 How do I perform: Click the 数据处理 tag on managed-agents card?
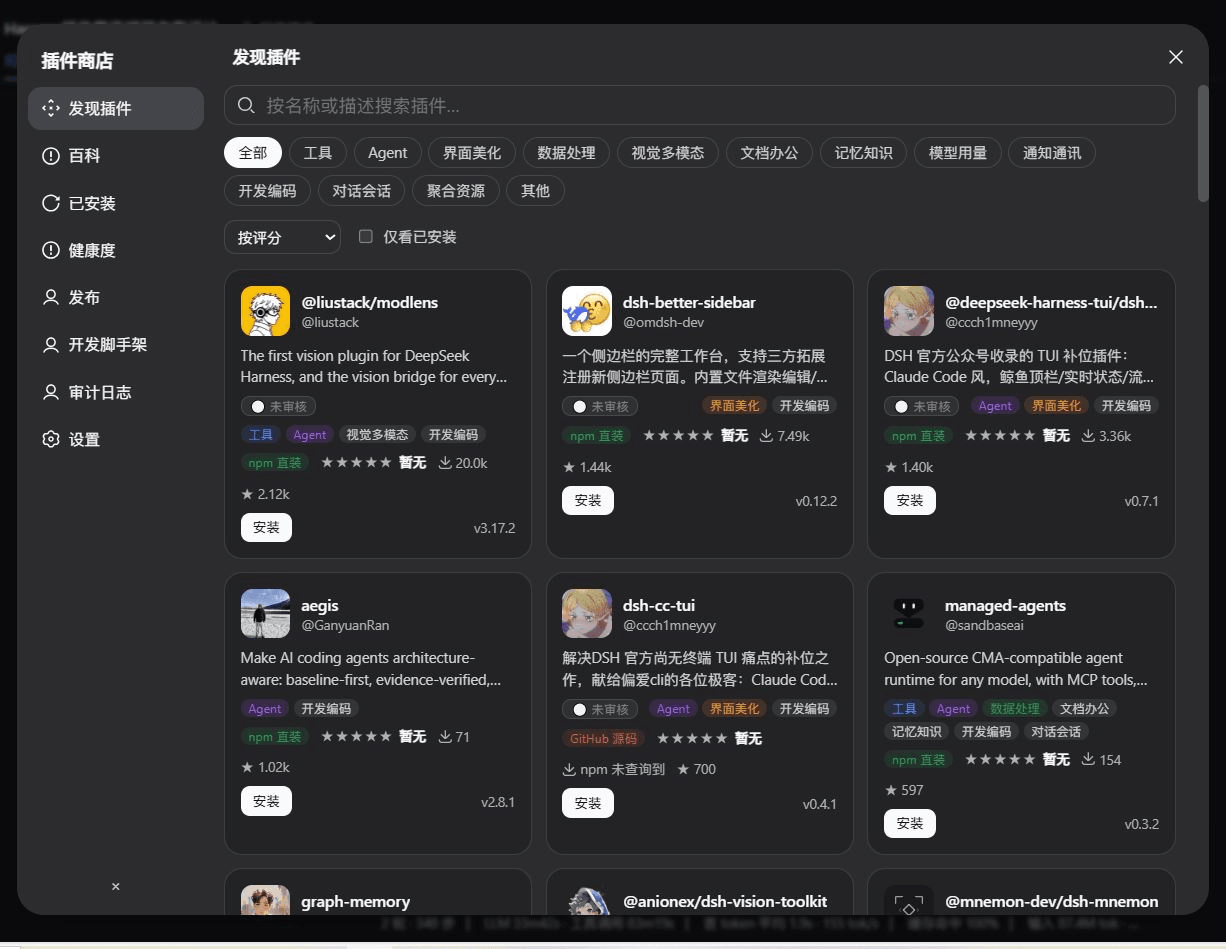[1015, 708]
